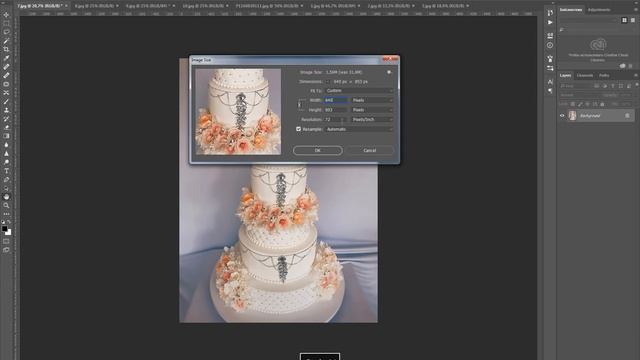Image resolution: width=640 pixels, height=360 pixels.
Task: Select the Blur tool
Action: [6, 145]
